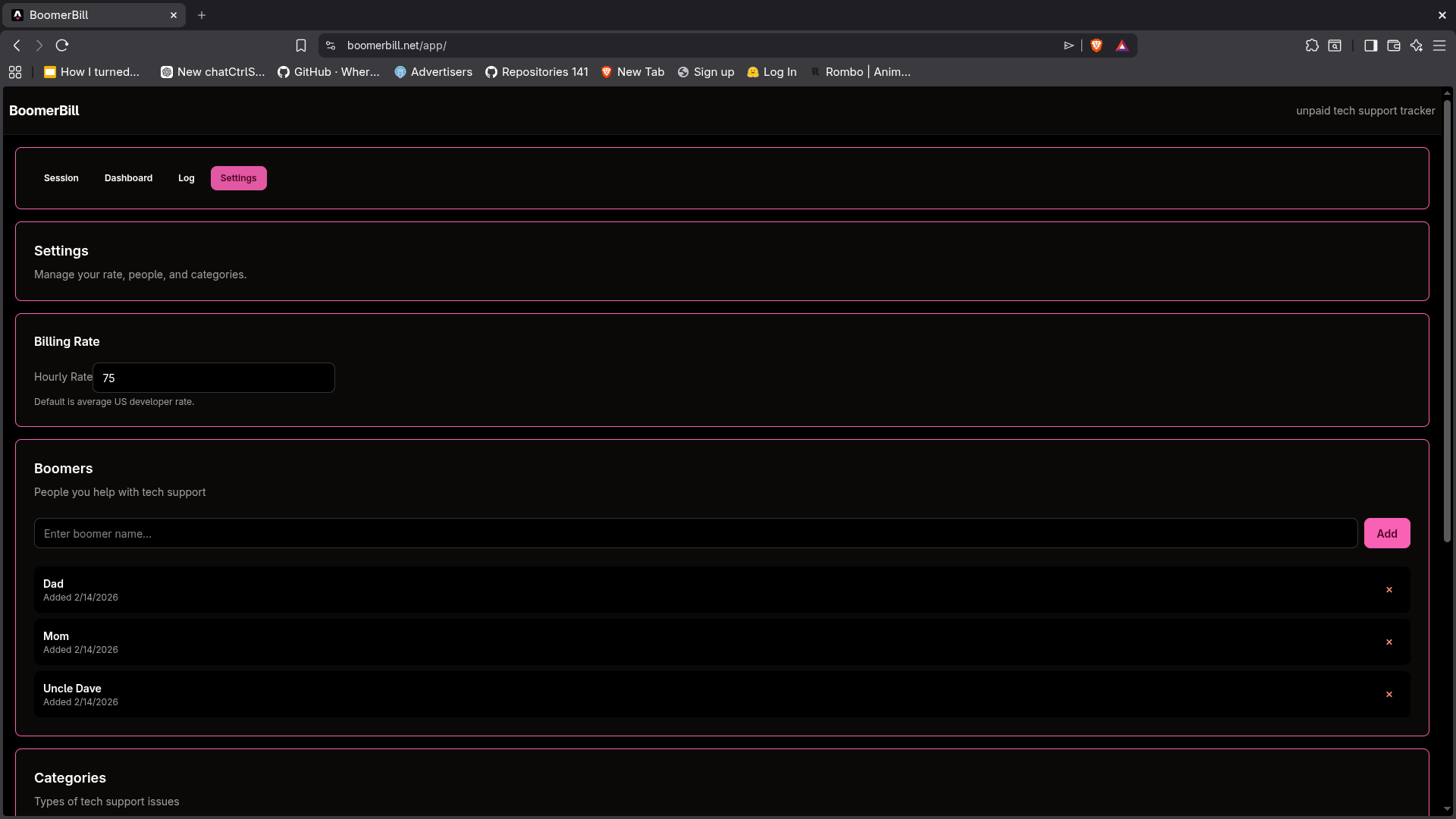This screenshot has width=1456, height=819.
Task: Open Brave Rewards triangle icon
Action: tap(1122, 45)
